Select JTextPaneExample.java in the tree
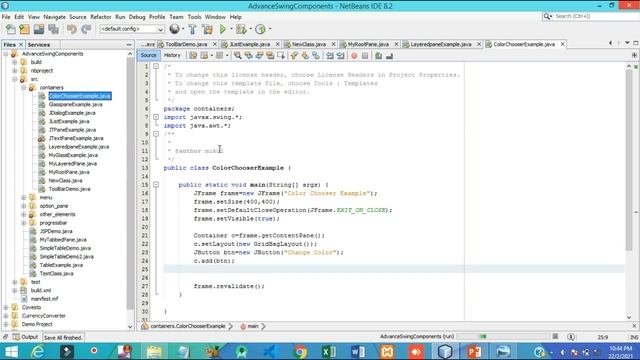Screen dimensions: 640x360 tap(76, 138)
